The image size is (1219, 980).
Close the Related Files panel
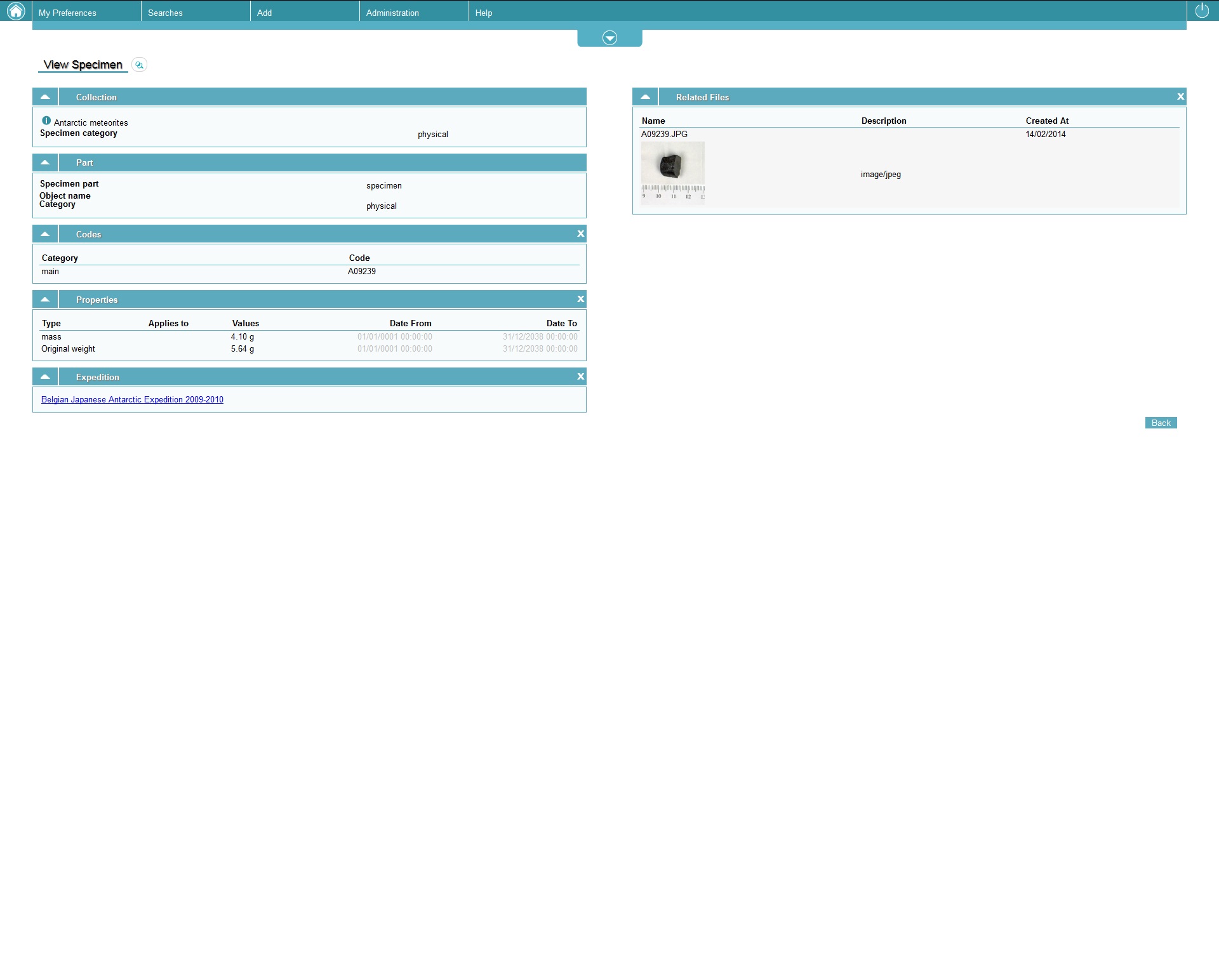[x=1180, y=97]
